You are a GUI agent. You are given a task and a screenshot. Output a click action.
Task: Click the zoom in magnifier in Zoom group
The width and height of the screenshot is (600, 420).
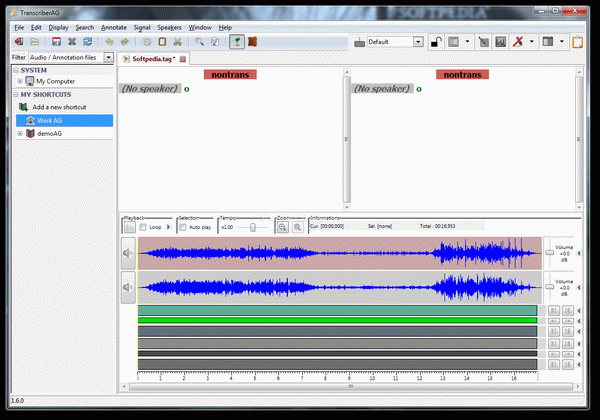coord(282,227)
